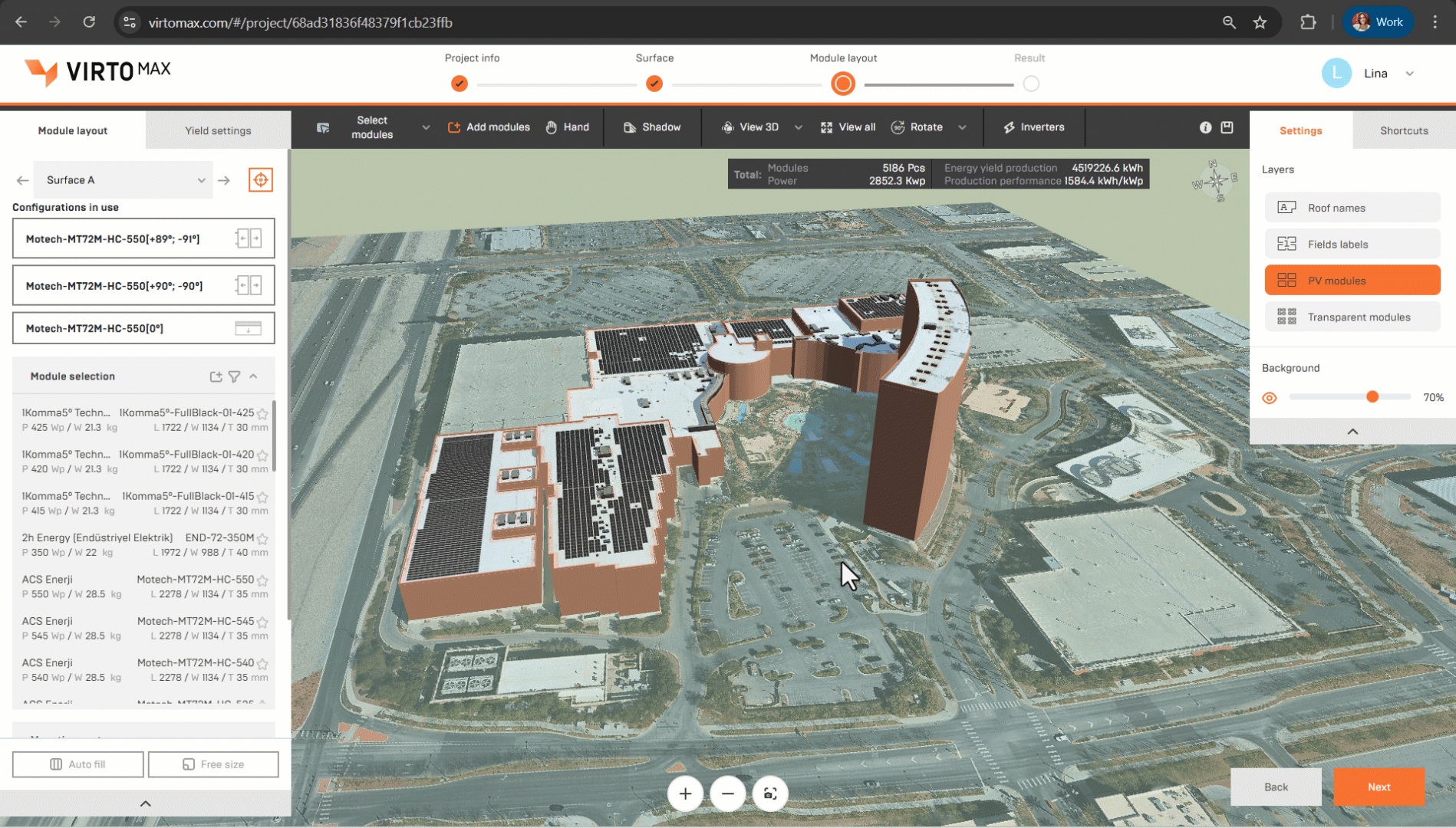Open the Shortcuts tab
Viewport: 1456px width, 828px height.
click(1403, 131)
